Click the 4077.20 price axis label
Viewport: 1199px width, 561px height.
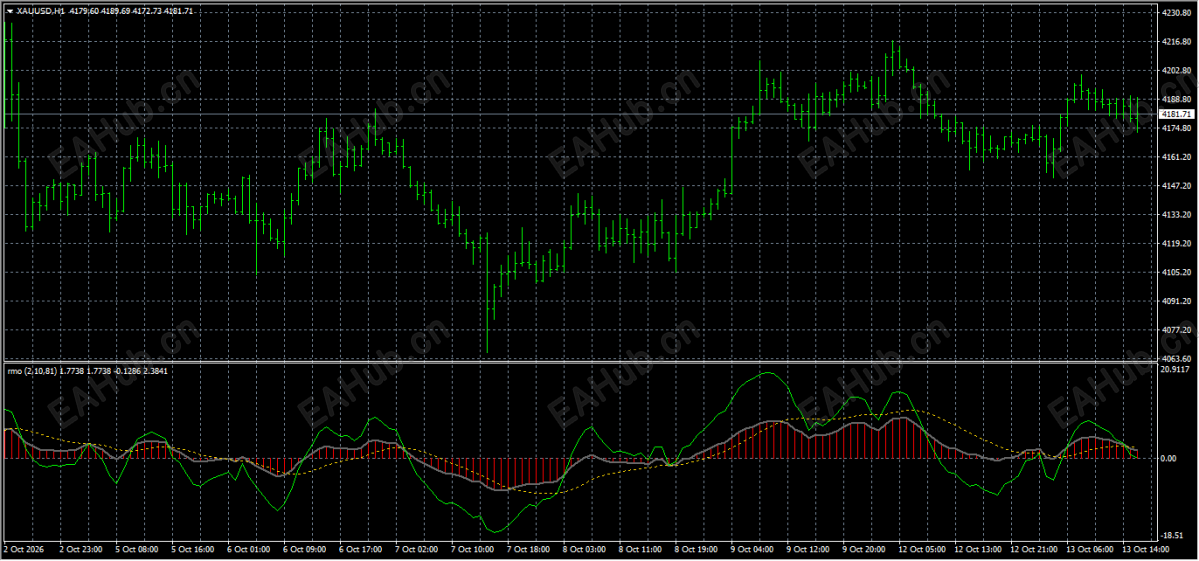pos(1176,329)
